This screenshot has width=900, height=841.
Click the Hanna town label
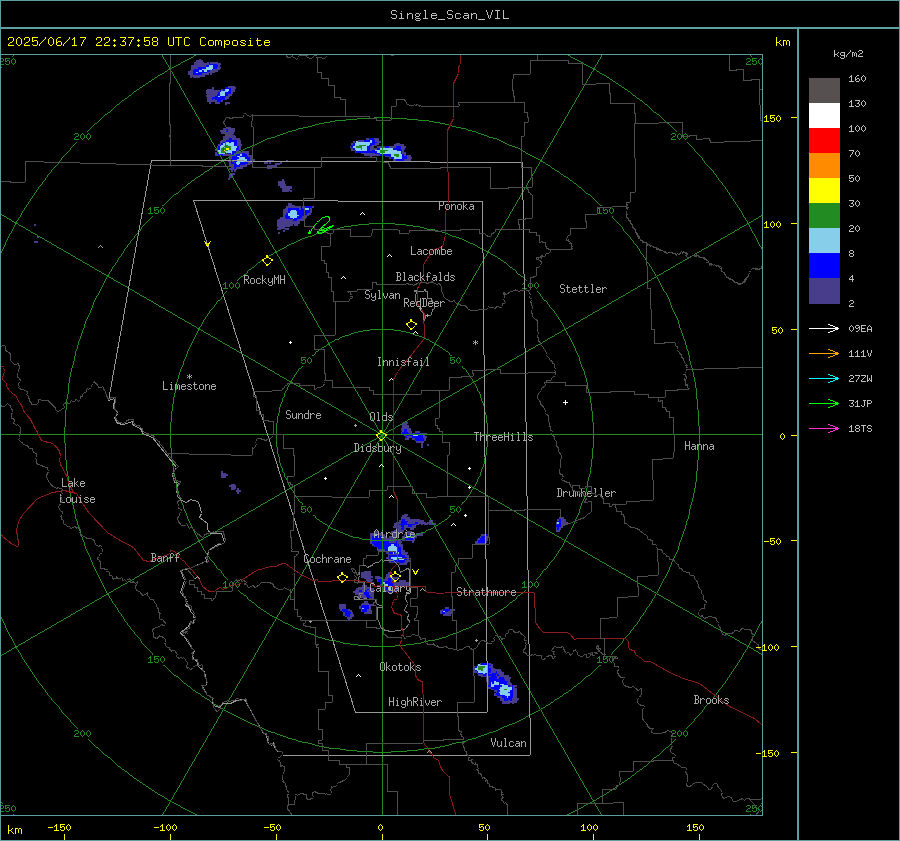click(x=699, y=446)
